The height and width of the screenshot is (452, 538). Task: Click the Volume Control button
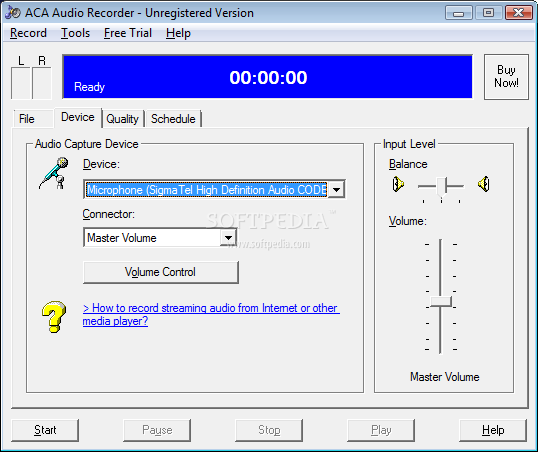coord(161,272)
